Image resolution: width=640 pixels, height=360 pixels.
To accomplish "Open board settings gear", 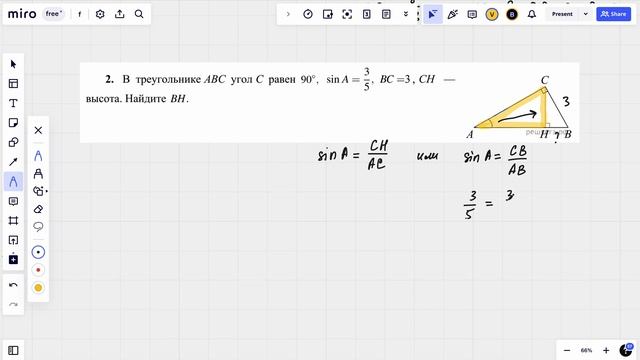I will point(100,14).
